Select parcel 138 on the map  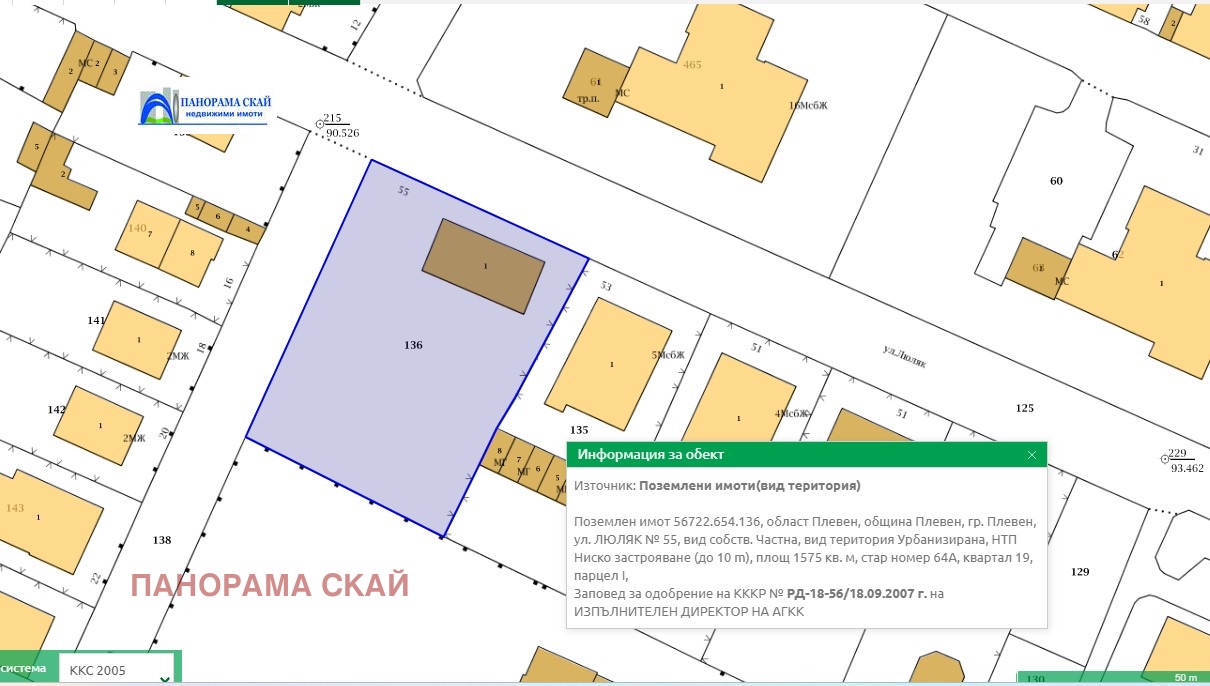click(x=162, y=540)
